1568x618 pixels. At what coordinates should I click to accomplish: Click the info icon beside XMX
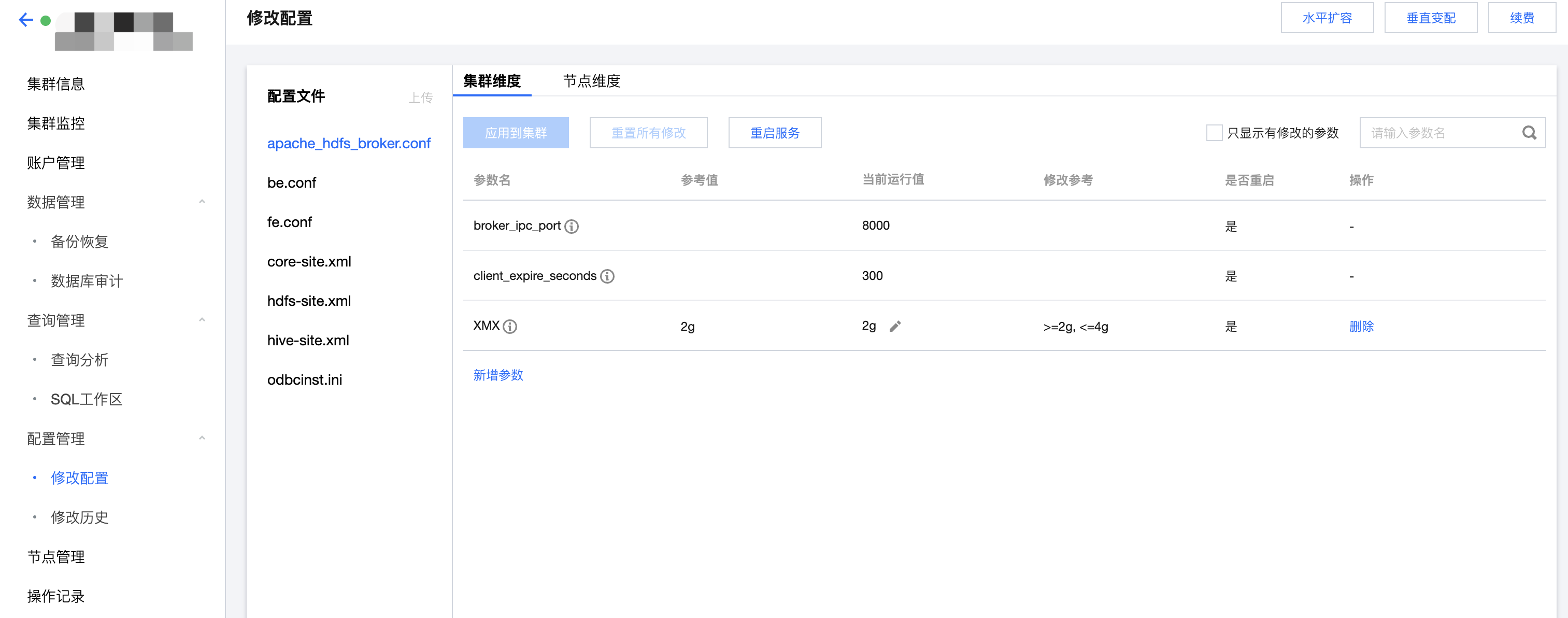click(x=510, y=327)
